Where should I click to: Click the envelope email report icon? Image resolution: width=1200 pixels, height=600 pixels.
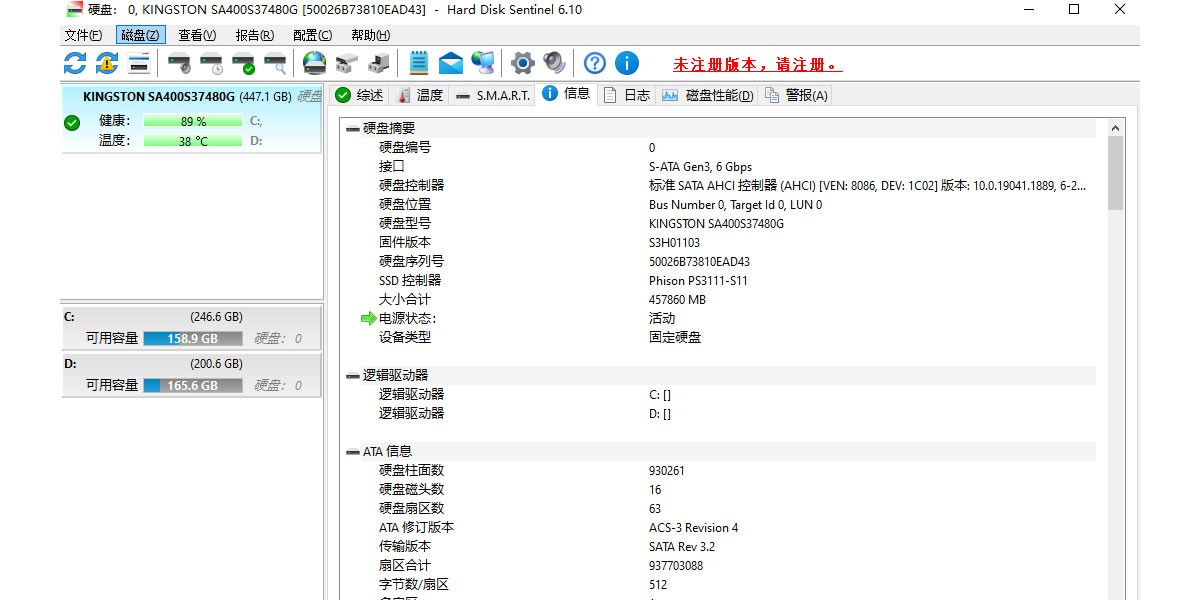click(x=451, y=64)
